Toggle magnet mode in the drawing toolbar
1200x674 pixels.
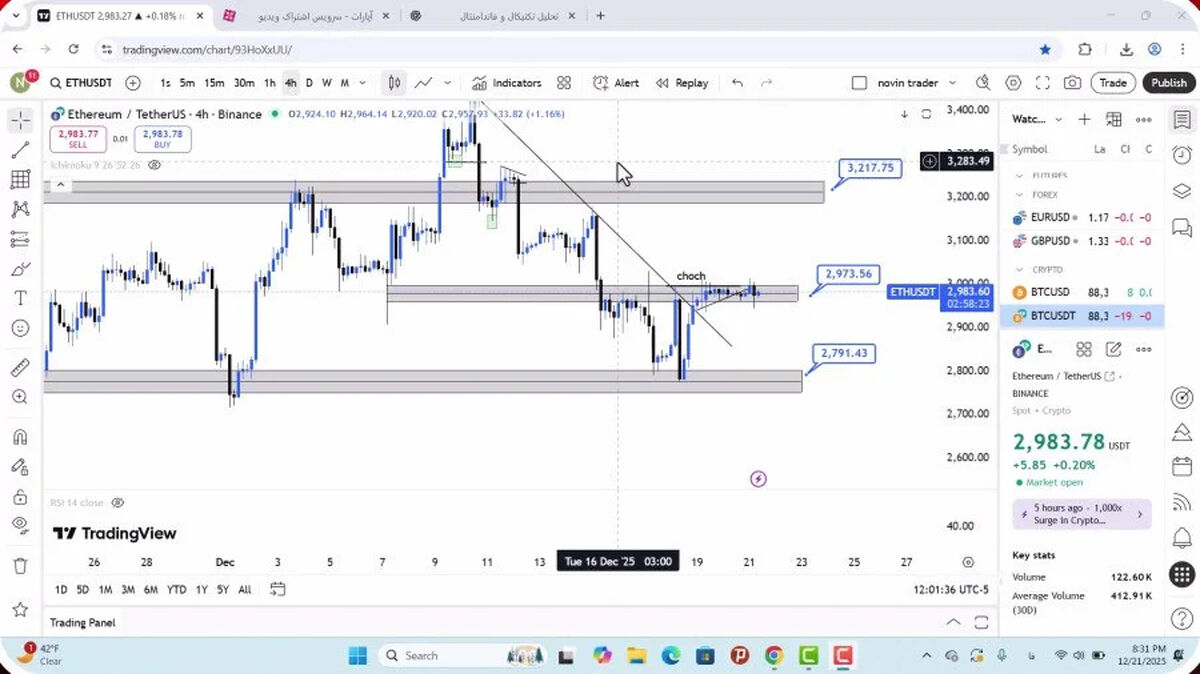tap(20, 437)
